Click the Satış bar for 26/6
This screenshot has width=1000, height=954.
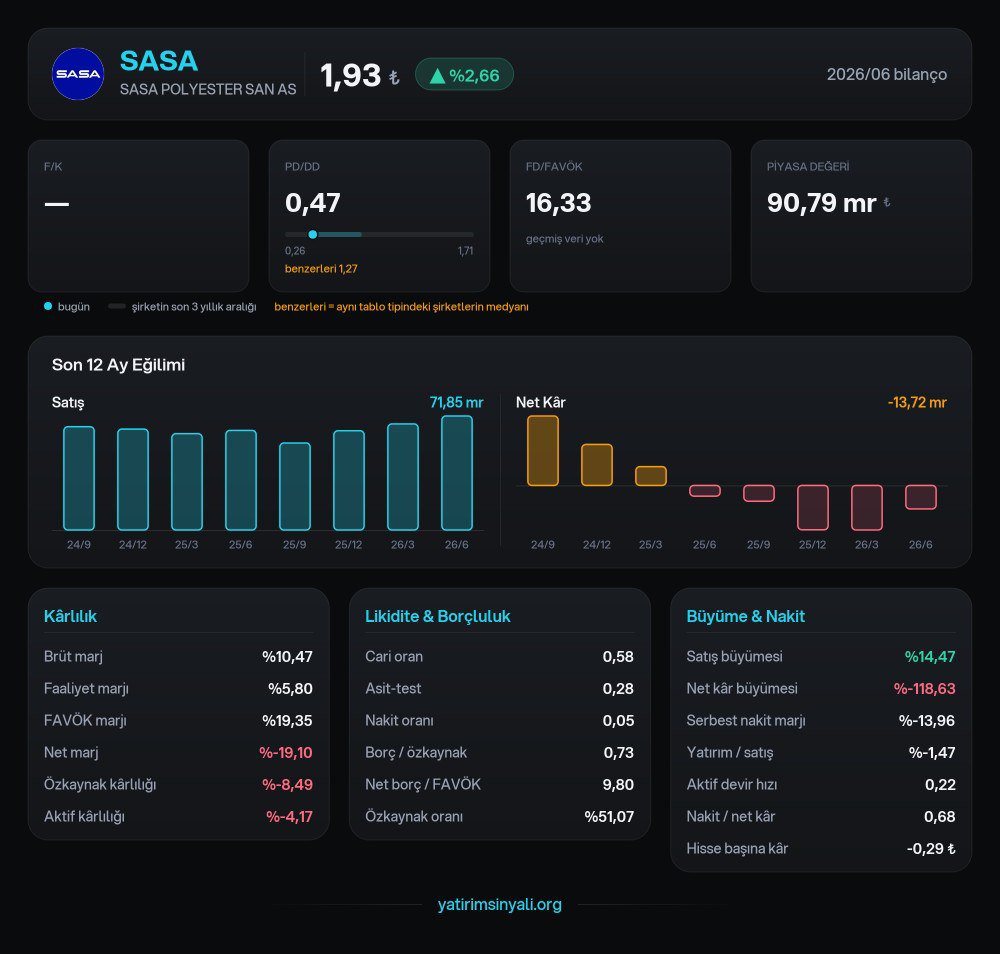(457, 473)
